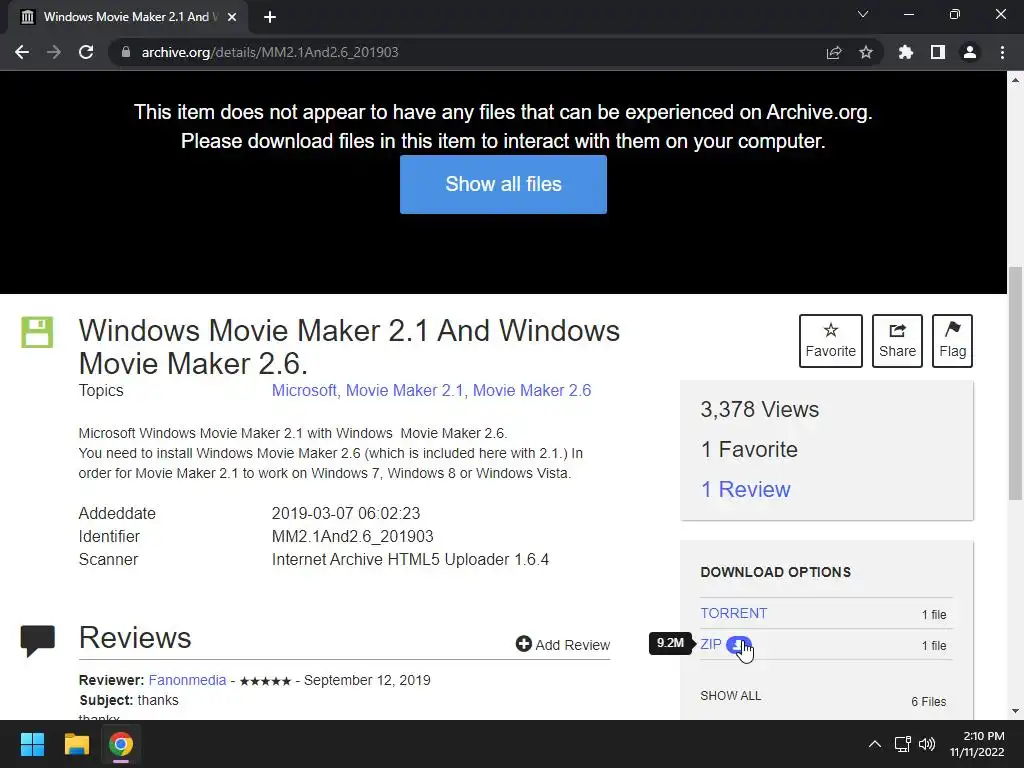The image size is (1024, 768).
Task: Jump to the 1 Review link
Action: 745,489
